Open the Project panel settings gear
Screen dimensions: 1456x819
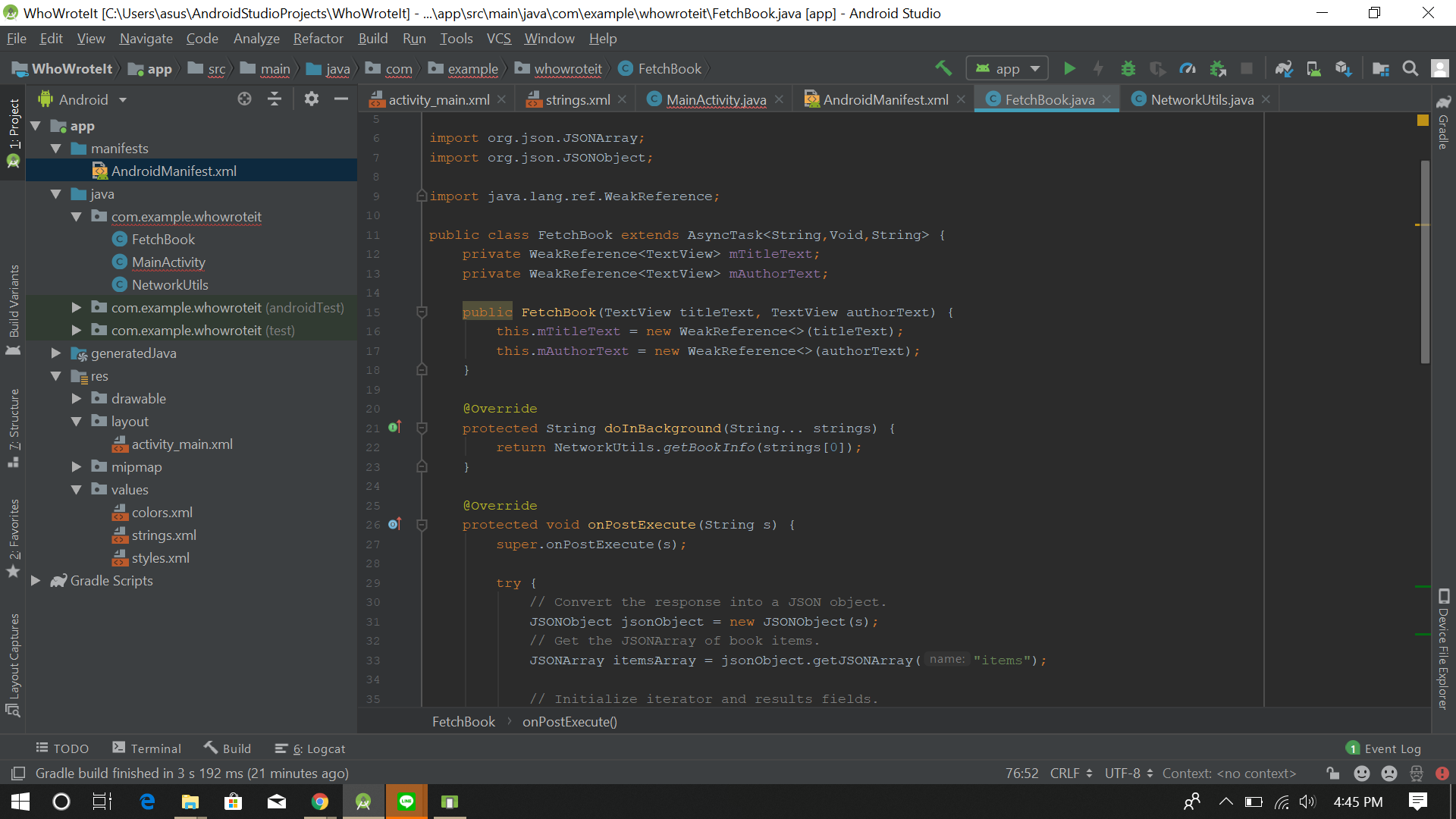[311, 99]
